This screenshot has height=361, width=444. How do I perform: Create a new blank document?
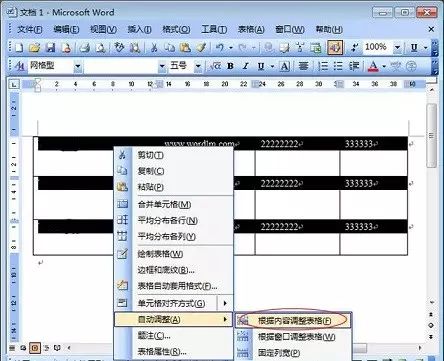click(x=19, y=48)
